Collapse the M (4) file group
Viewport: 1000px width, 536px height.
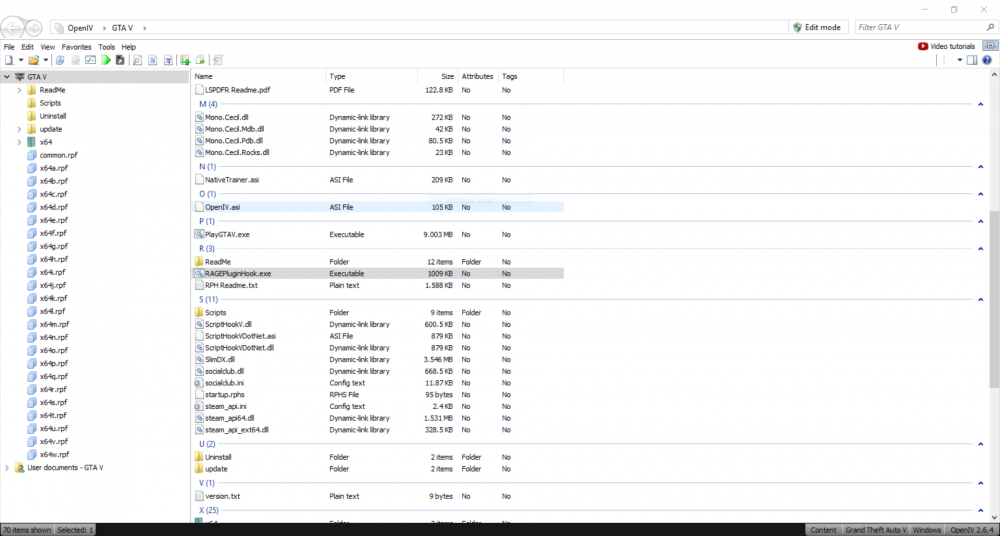coord(980,104)
